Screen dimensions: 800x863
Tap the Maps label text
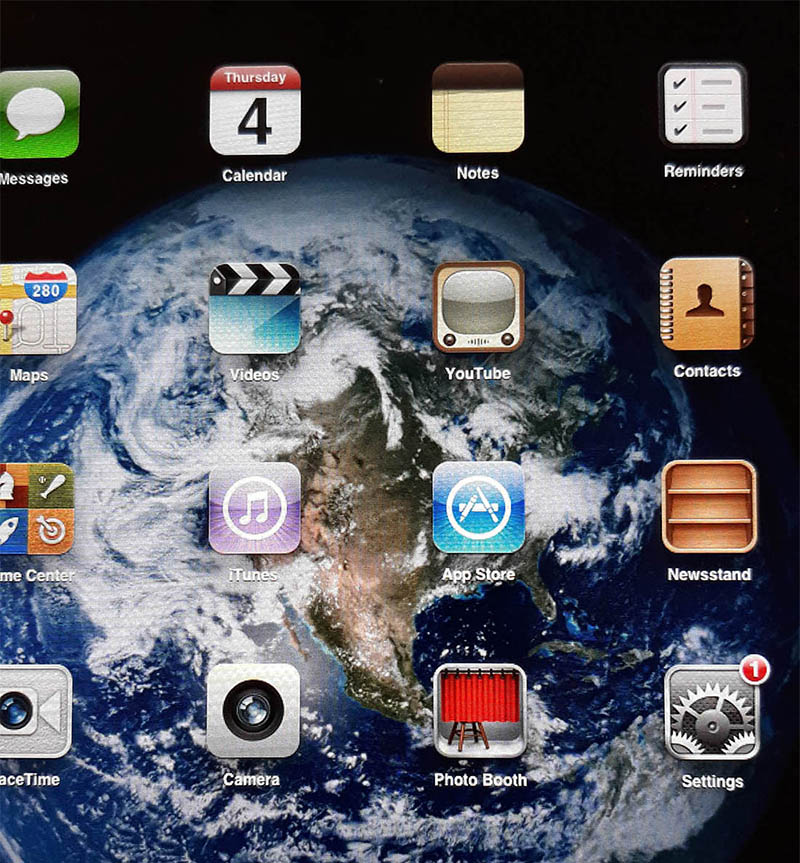[x=29, y=375]
